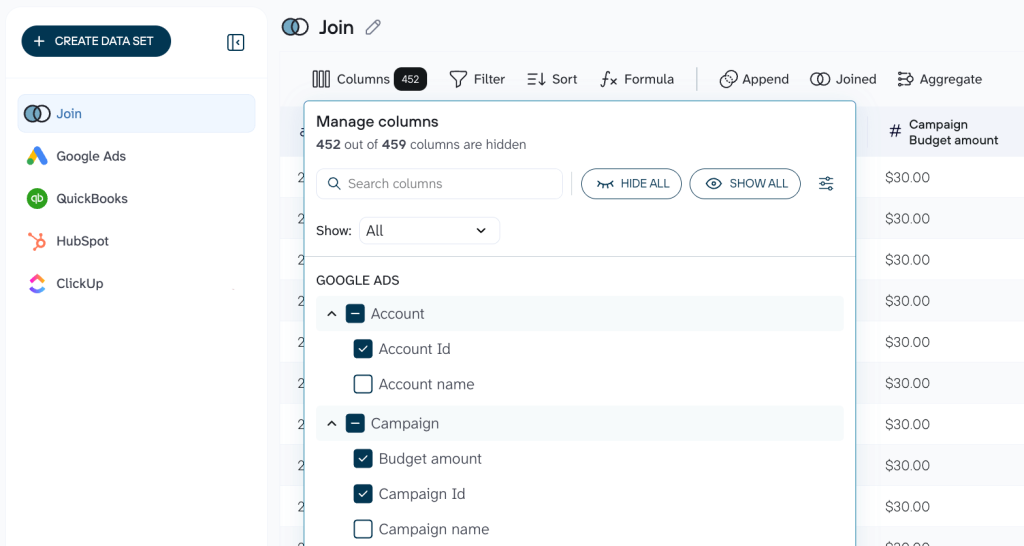Click the Show All button

pos(745,184)
